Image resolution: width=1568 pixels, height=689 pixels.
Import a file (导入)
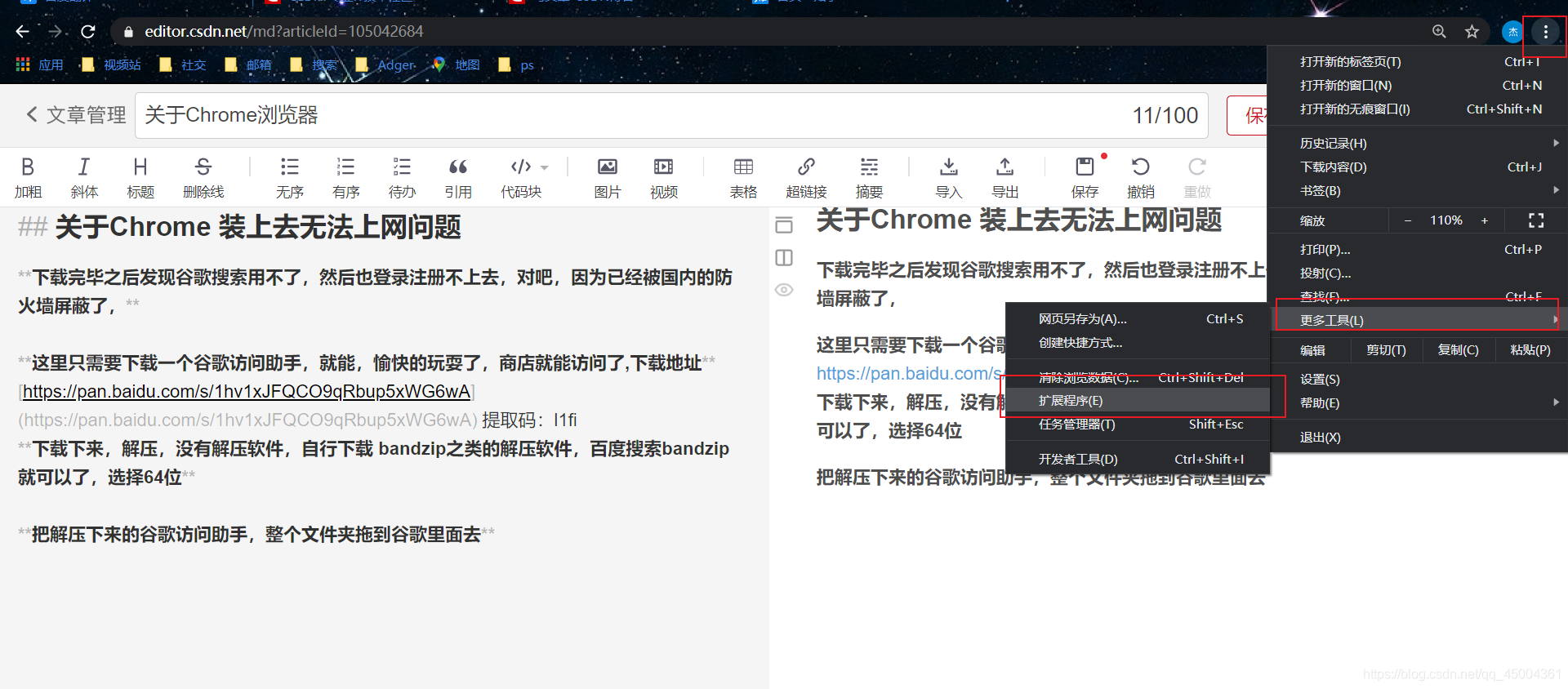[949, 177]
